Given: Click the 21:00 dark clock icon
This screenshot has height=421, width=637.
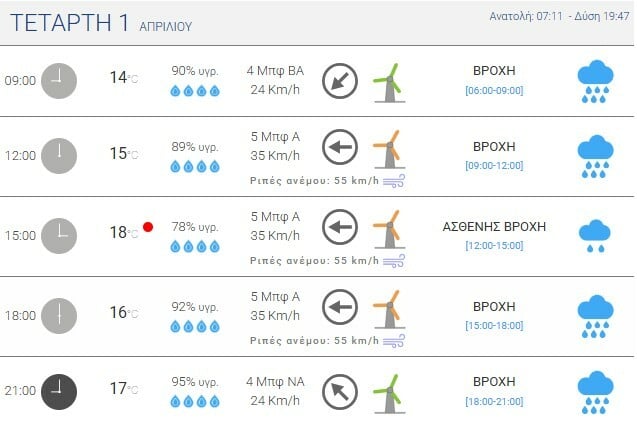Looking at the screenshot, I should pos(59,391).
